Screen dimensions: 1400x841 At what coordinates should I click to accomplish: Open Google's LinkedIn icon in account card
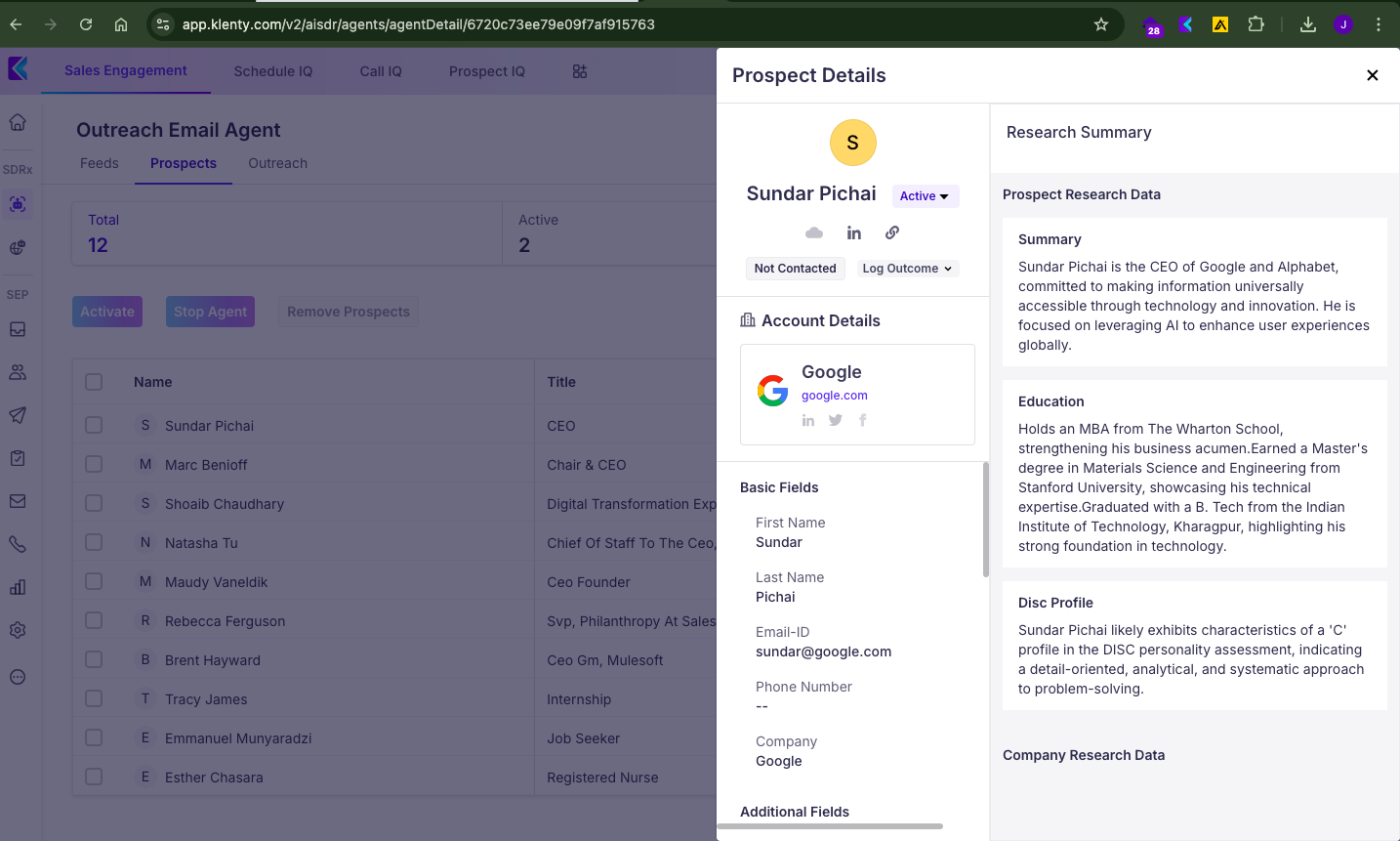(808, 420)
